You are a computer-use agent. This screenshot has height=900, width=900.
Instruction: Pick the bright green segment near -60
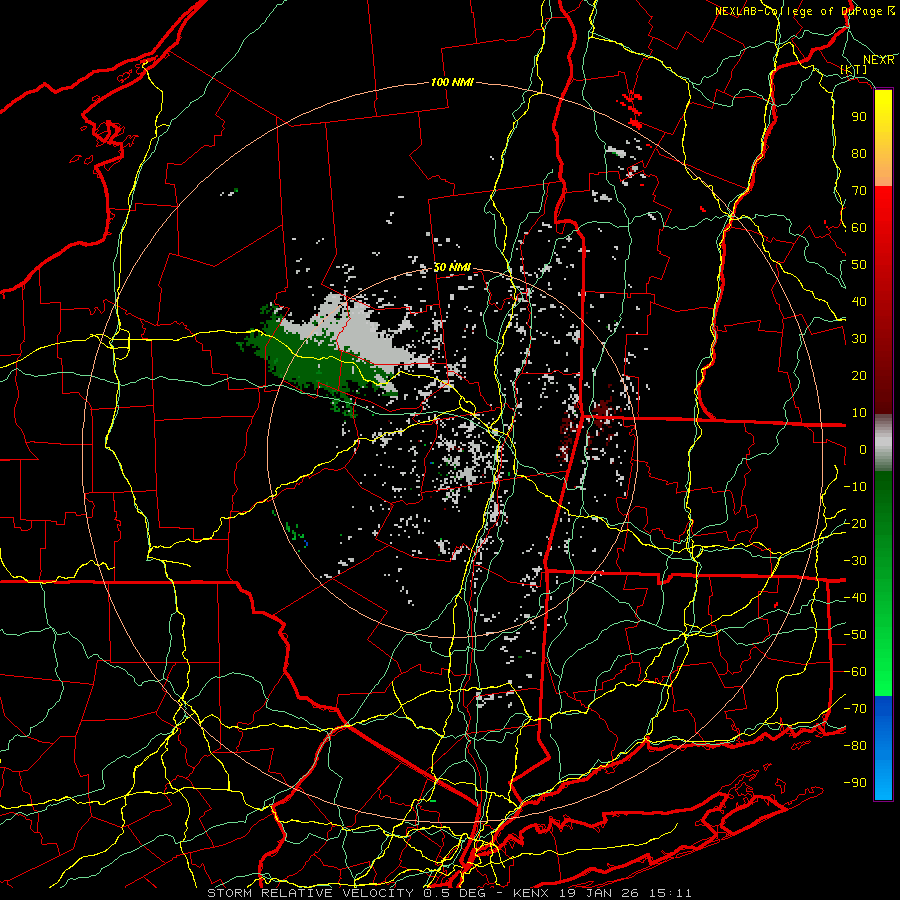click(x=883, y=672)
